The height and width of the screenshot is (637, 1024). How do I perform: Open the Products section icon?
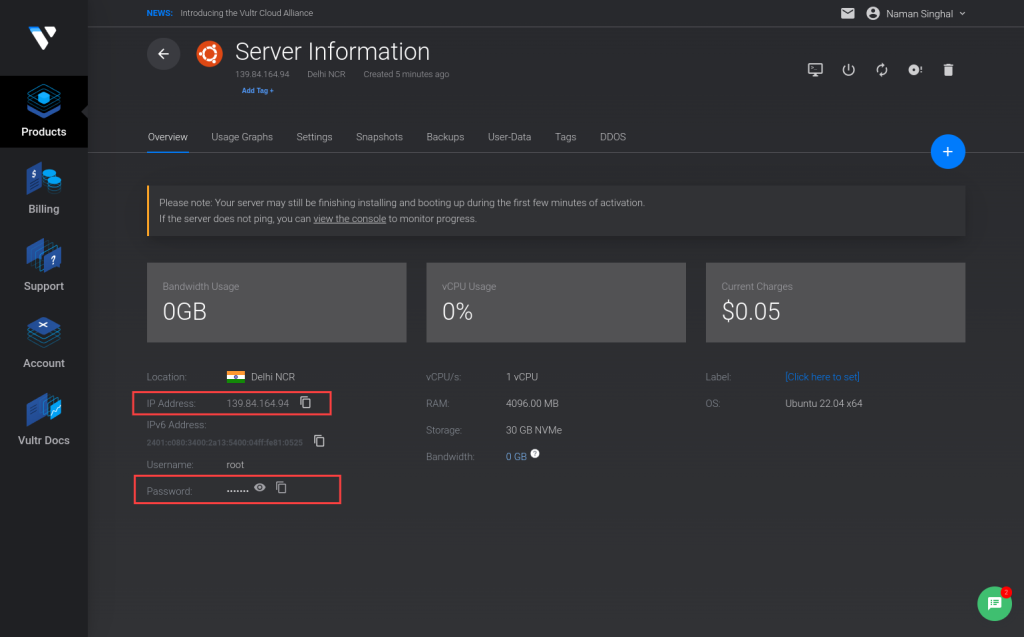point(44,101)
